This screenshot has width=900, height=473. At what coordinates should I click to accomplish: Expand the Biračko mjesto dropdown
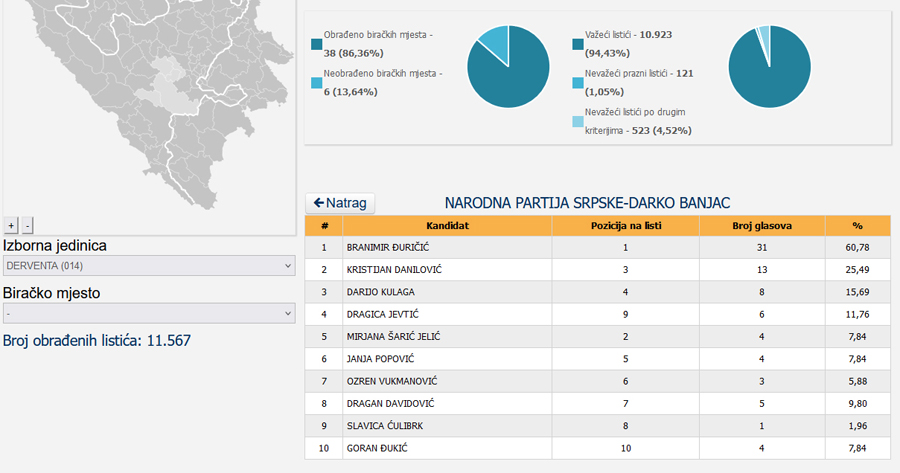(x=149, y=313)
